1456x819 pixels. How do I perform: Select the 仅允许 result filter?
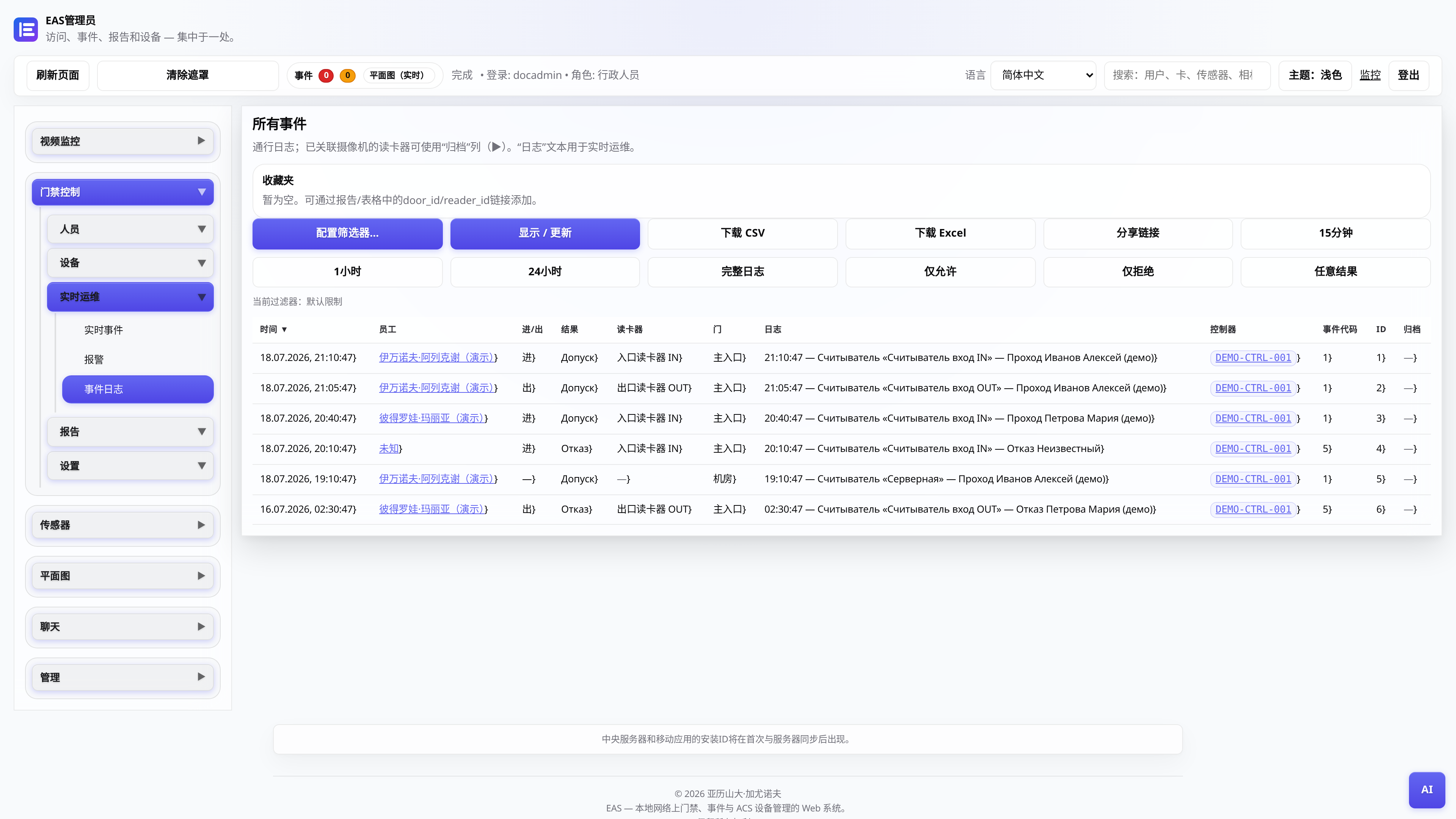click(940, 271)
